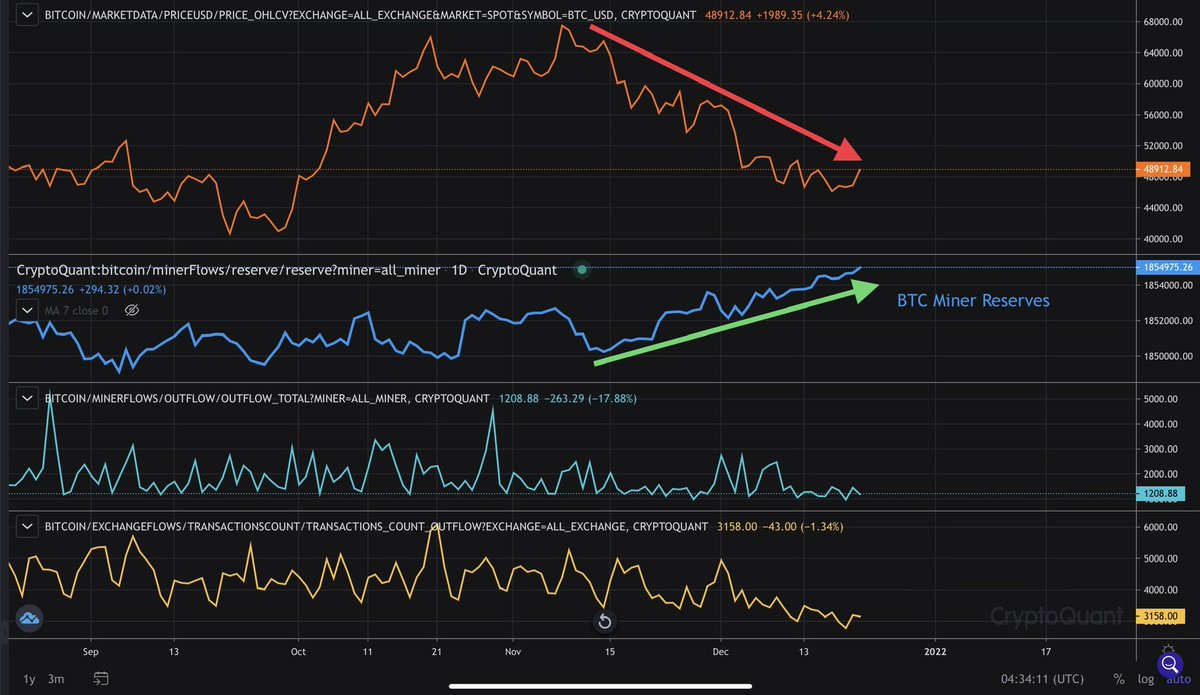Image resolution: width=1200 pixels, height=695 pixels.
Task: Expand the MA 7 close indicator chevron
Action: tap(28, 311)
